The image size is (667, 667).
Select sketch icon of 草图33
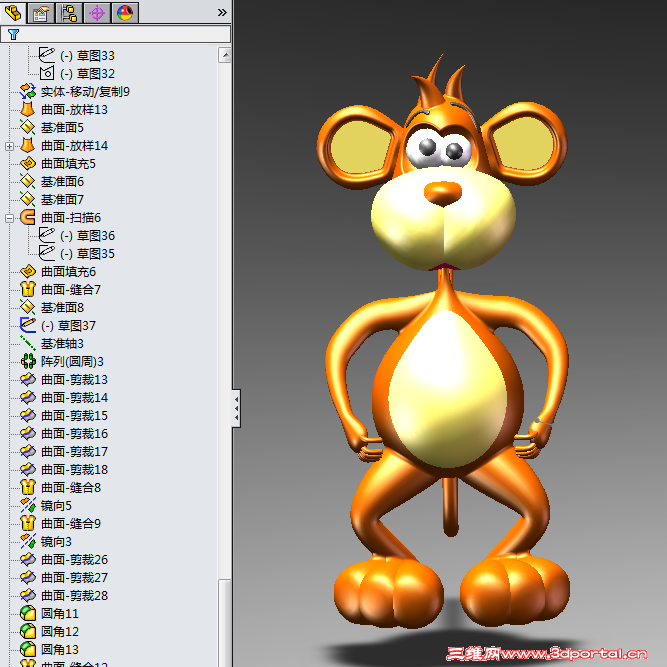pos(47,55)
